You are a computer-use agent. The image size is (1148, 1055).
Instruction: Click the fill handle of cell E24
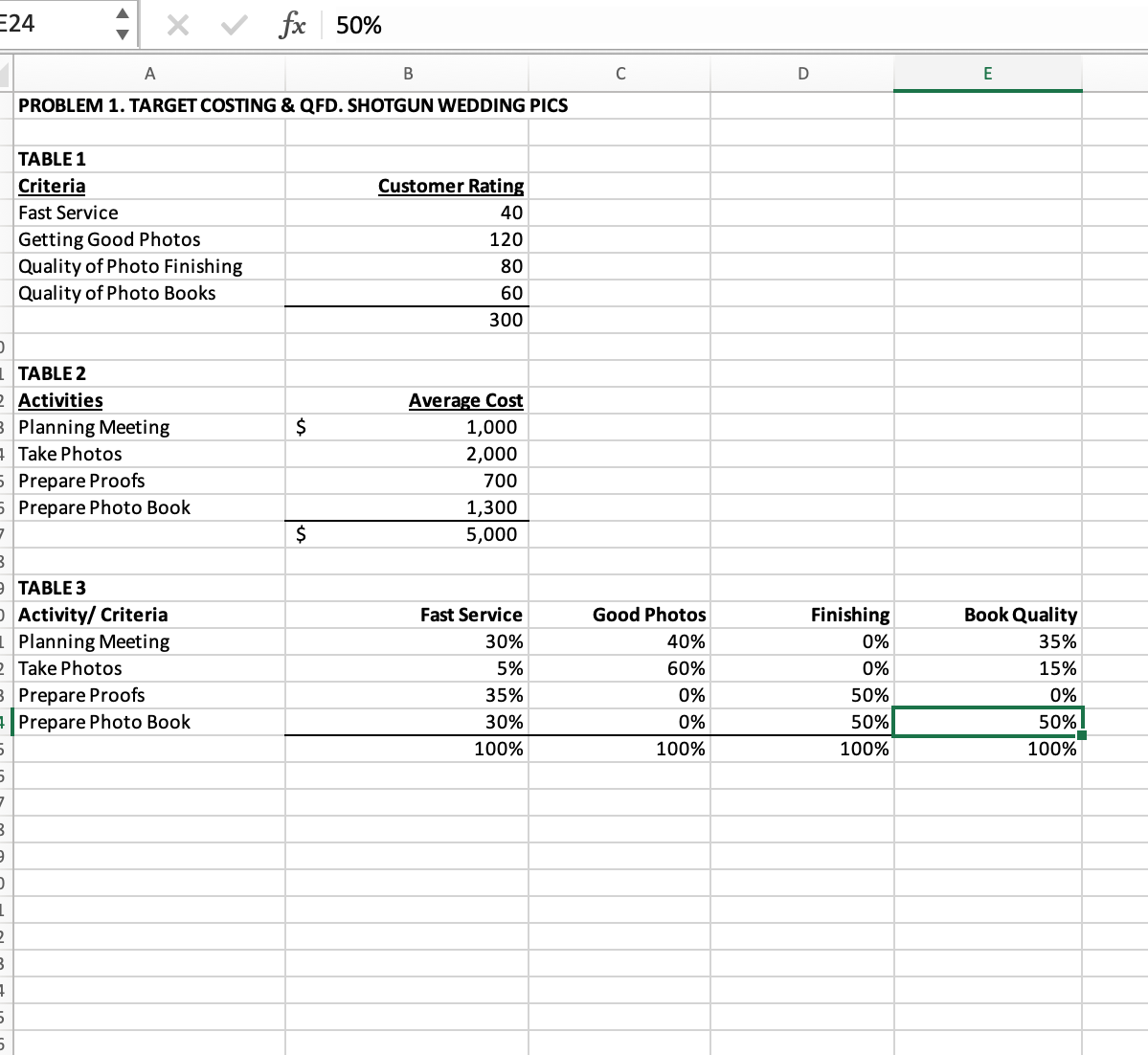[x=1082, y=733]
